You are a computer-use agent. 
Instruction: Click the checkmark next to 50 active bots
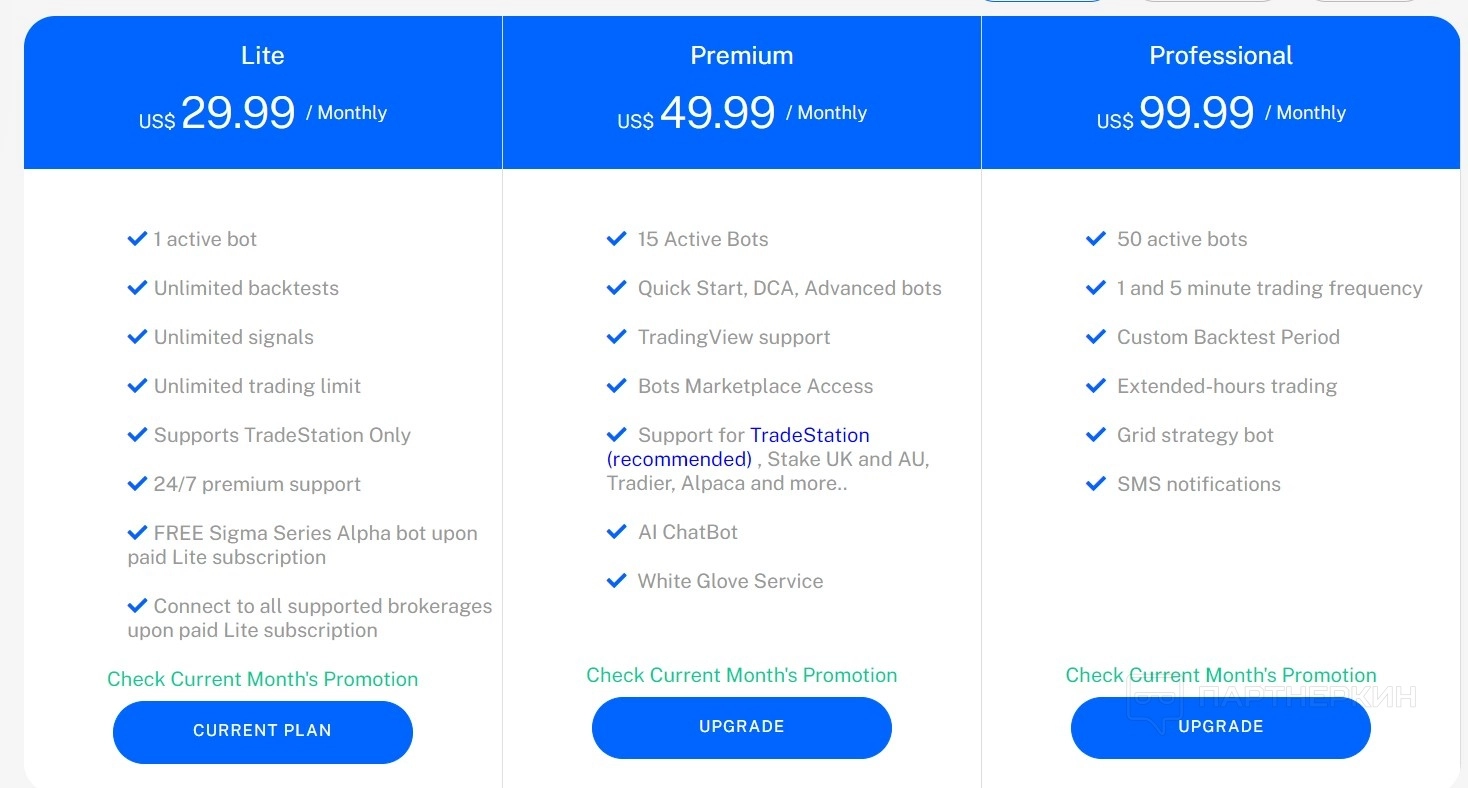pos(1095,239)
